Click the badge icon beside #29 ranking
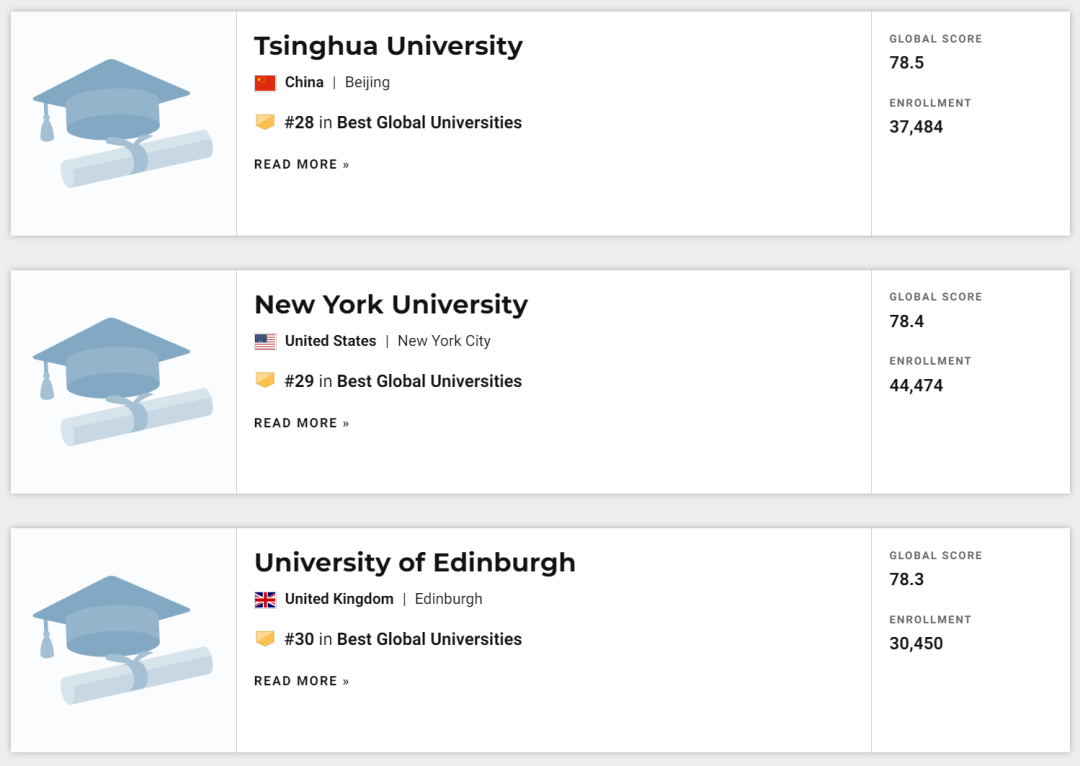The image size is (1080, 766). 265,380
